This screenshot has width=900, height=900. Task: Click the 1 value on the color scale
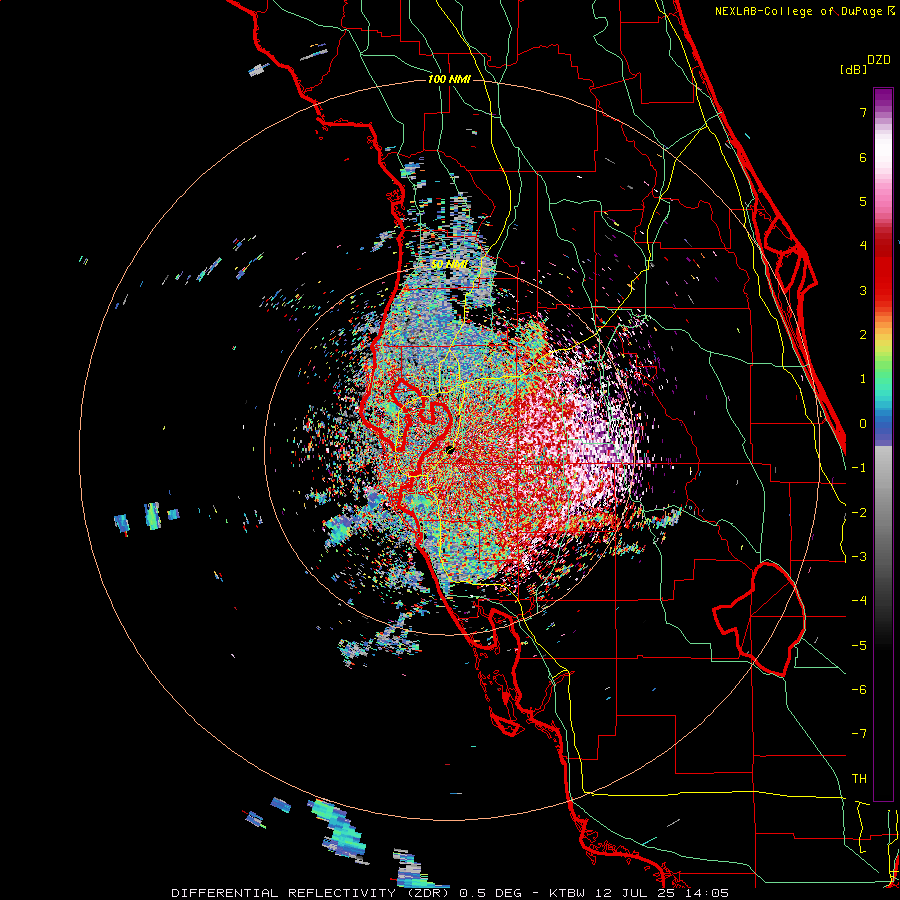tap(863, 379)
